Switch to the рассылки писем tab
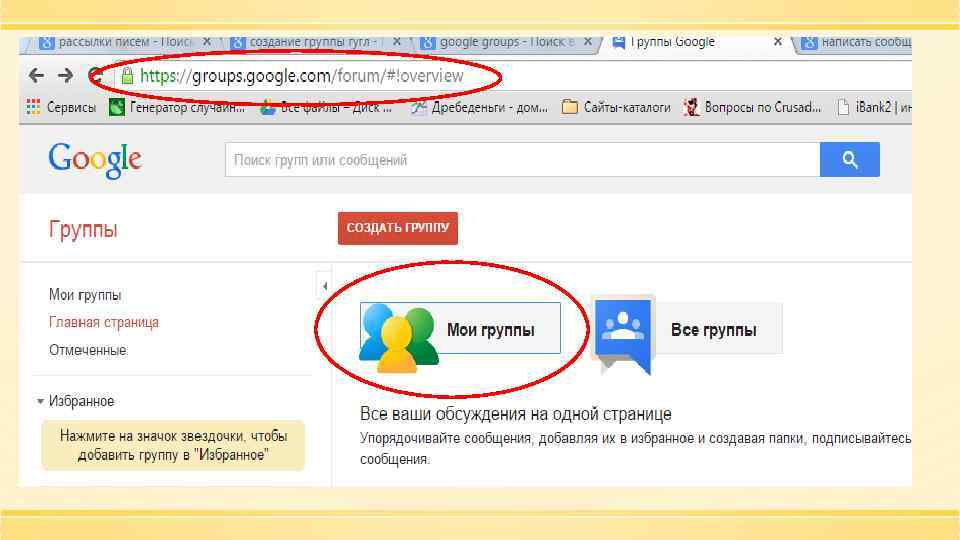The height and width of the screenshot is (540, 960). click(116, 42)
